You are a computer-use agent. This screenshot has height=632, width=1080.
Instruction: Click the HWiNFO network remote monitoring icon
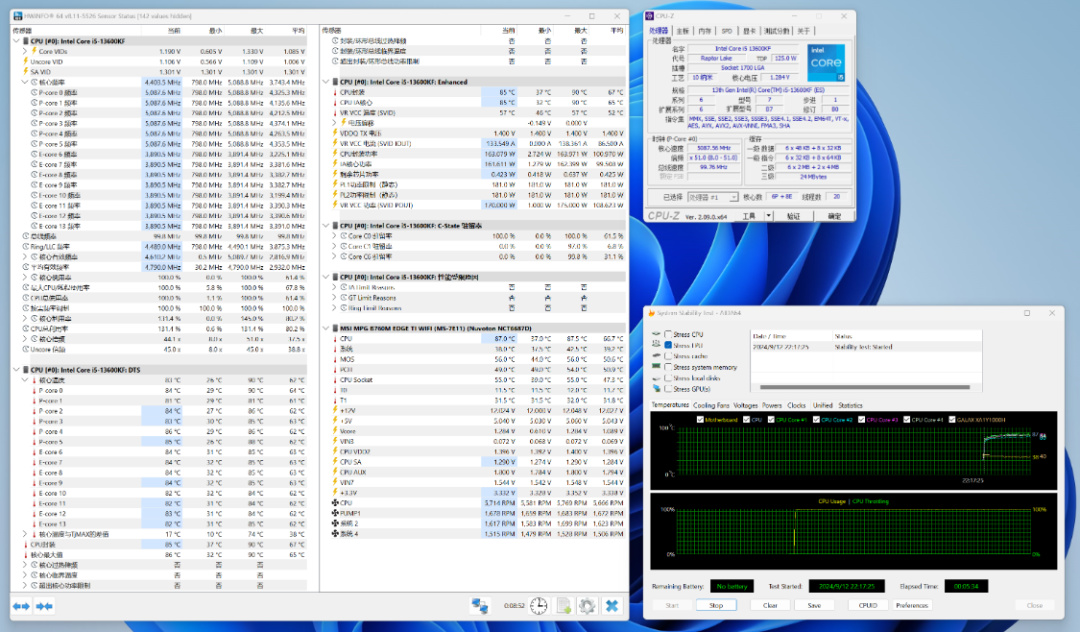481,606
